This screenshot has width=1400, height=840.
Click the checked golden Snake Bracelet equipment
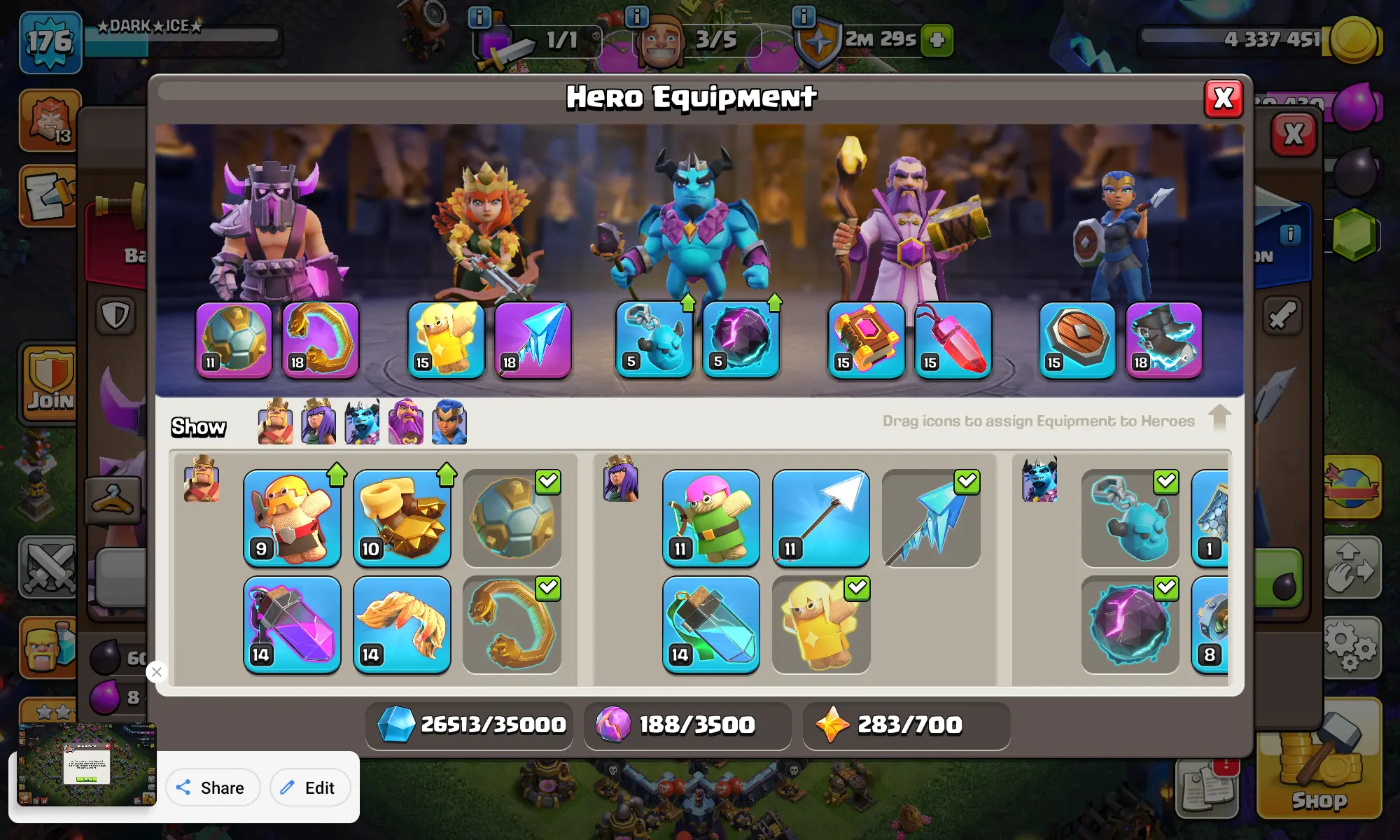[x=512, y=624]
